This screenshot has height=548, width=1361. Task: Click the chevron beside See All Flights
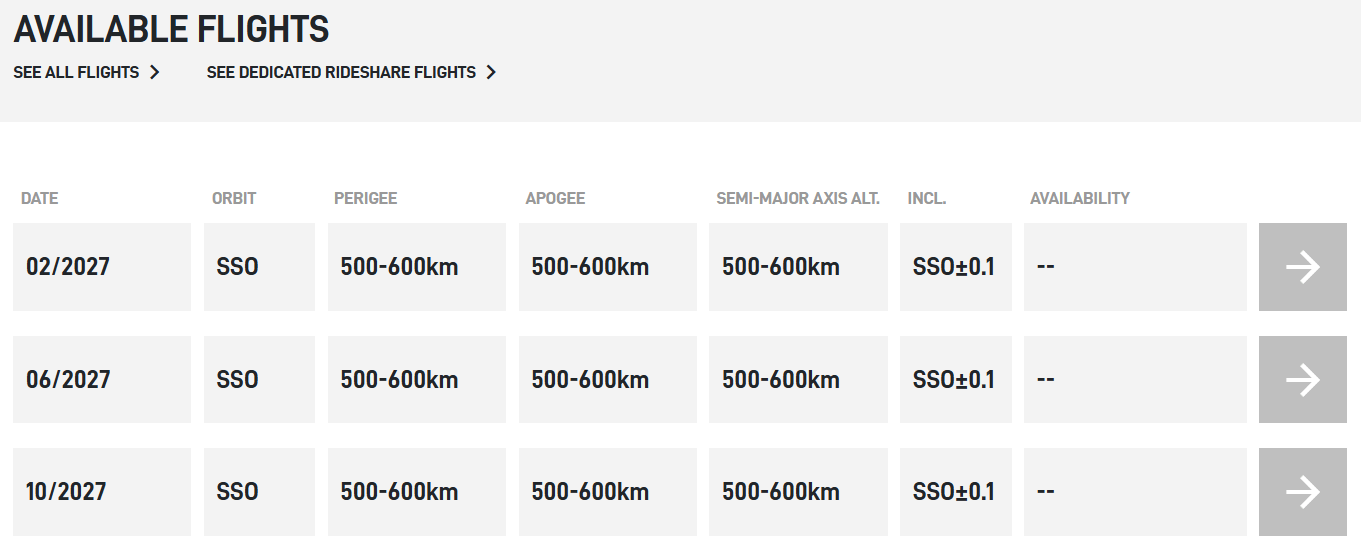(x=154, y=72)
